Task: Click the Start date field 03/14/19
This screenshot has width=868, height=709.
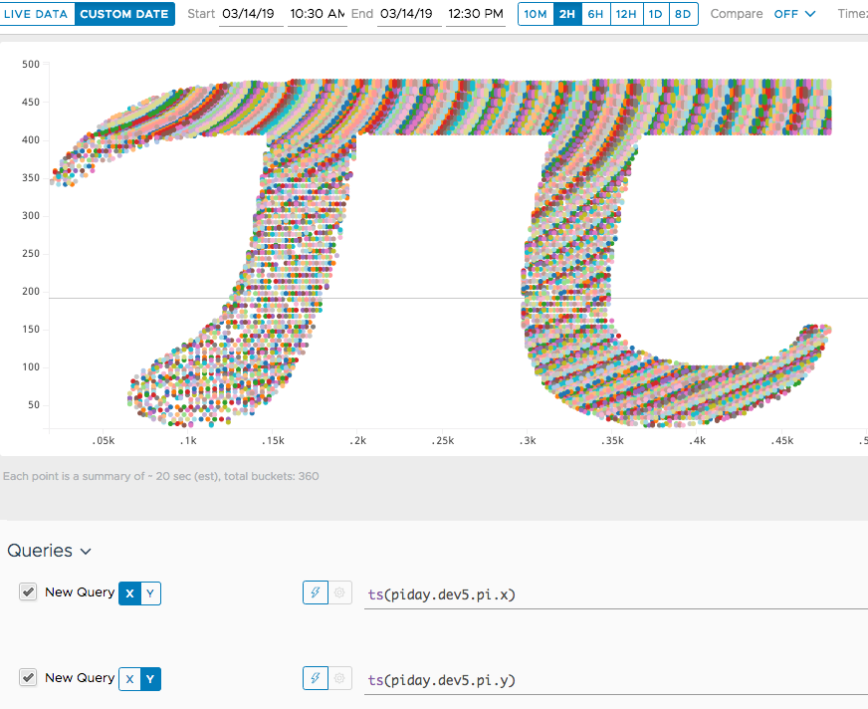Action: tap(249, 14)
